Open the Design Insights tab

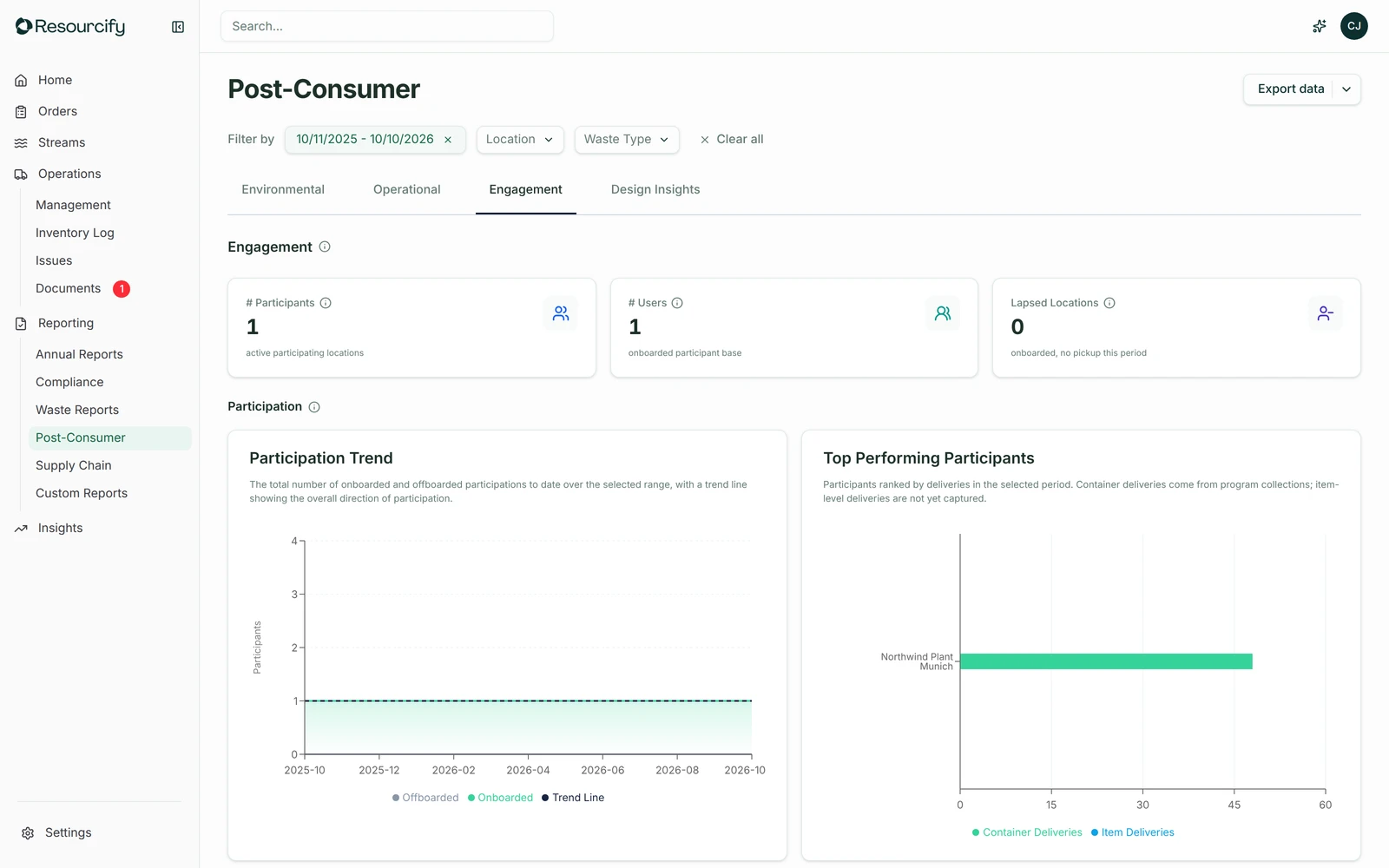point(655,189)
